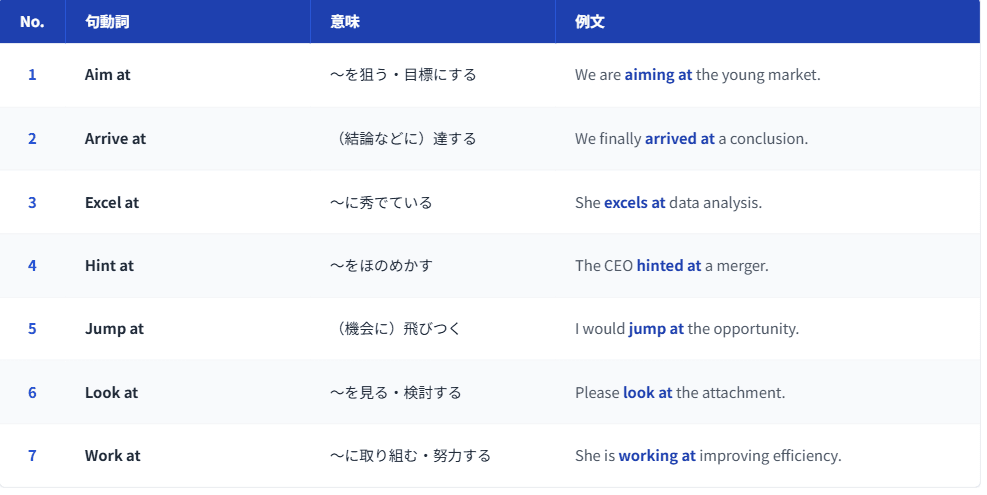Click the meaning 〜に取り組む・努力する
Screen dimensions: 987x495
point(410,456)
